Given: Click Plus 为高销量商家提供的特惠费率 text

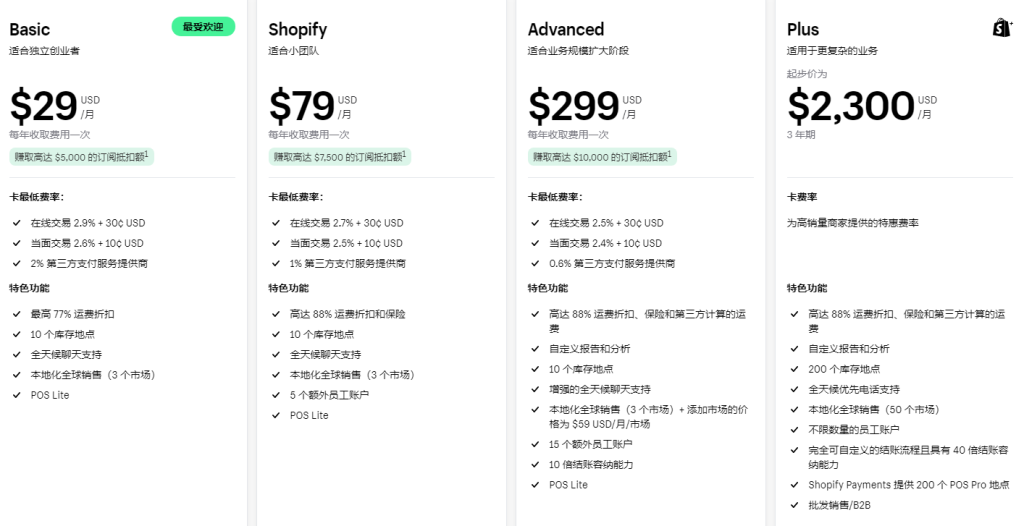Looking at the screenshot, I should 853,223.
